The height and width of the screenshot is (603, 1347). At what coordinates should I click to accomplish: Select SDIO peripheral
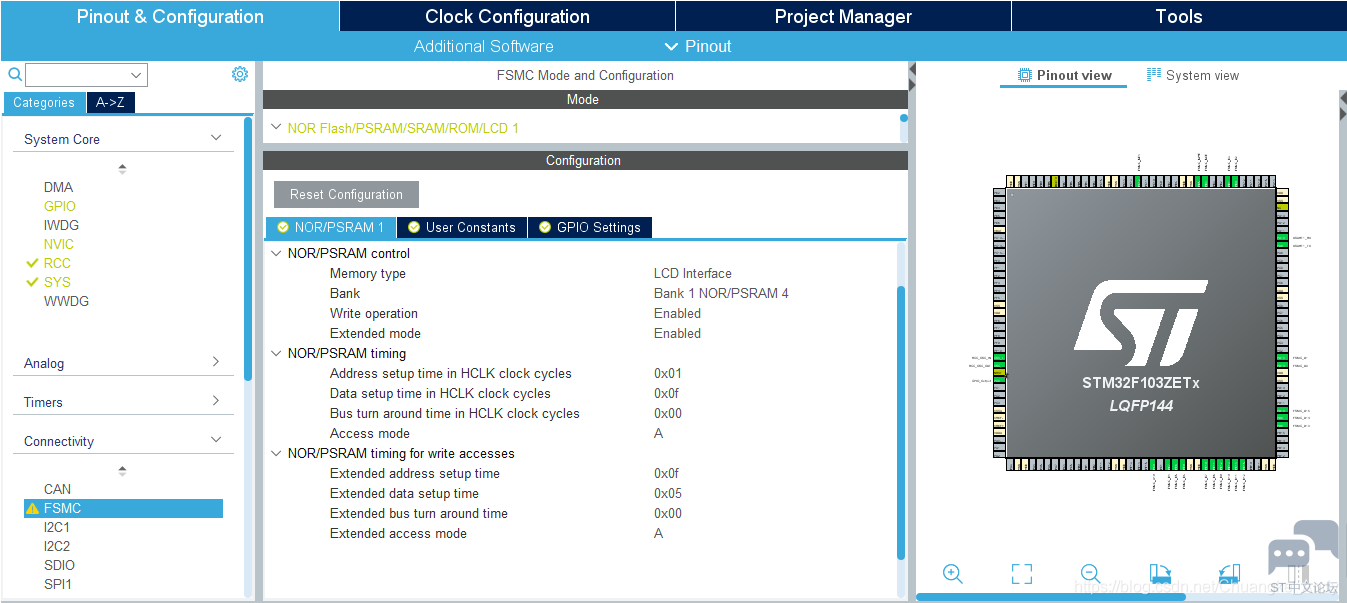pyautogui.click(x=59, y=565)
